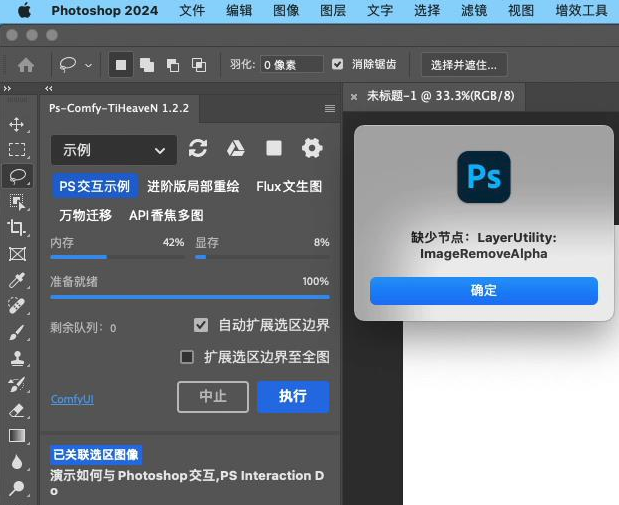This screenshot has height=505, width=619.
Task: Select the Brush tool
Action: 17,332
